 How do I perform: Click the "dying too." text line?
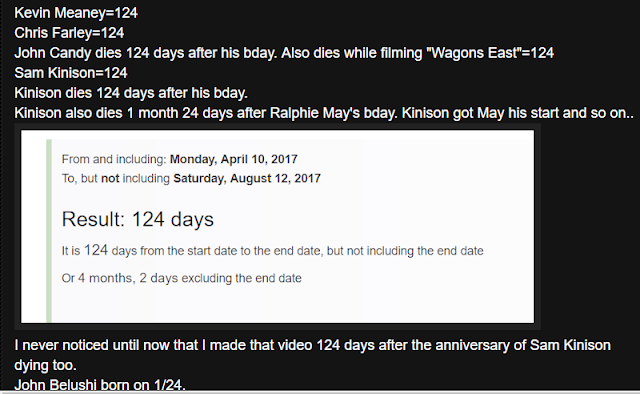click(x=45, y=365)
